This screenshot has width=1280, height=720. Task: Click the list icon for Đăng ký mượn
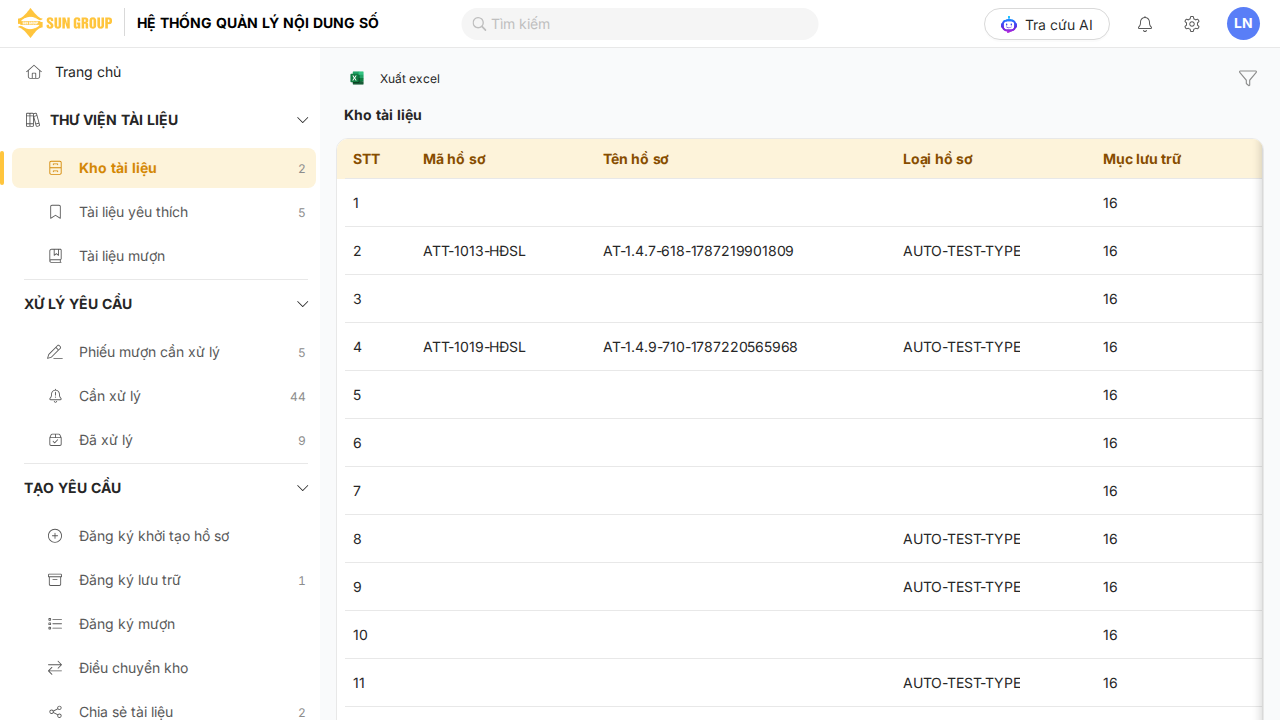(x=56, y=624)
